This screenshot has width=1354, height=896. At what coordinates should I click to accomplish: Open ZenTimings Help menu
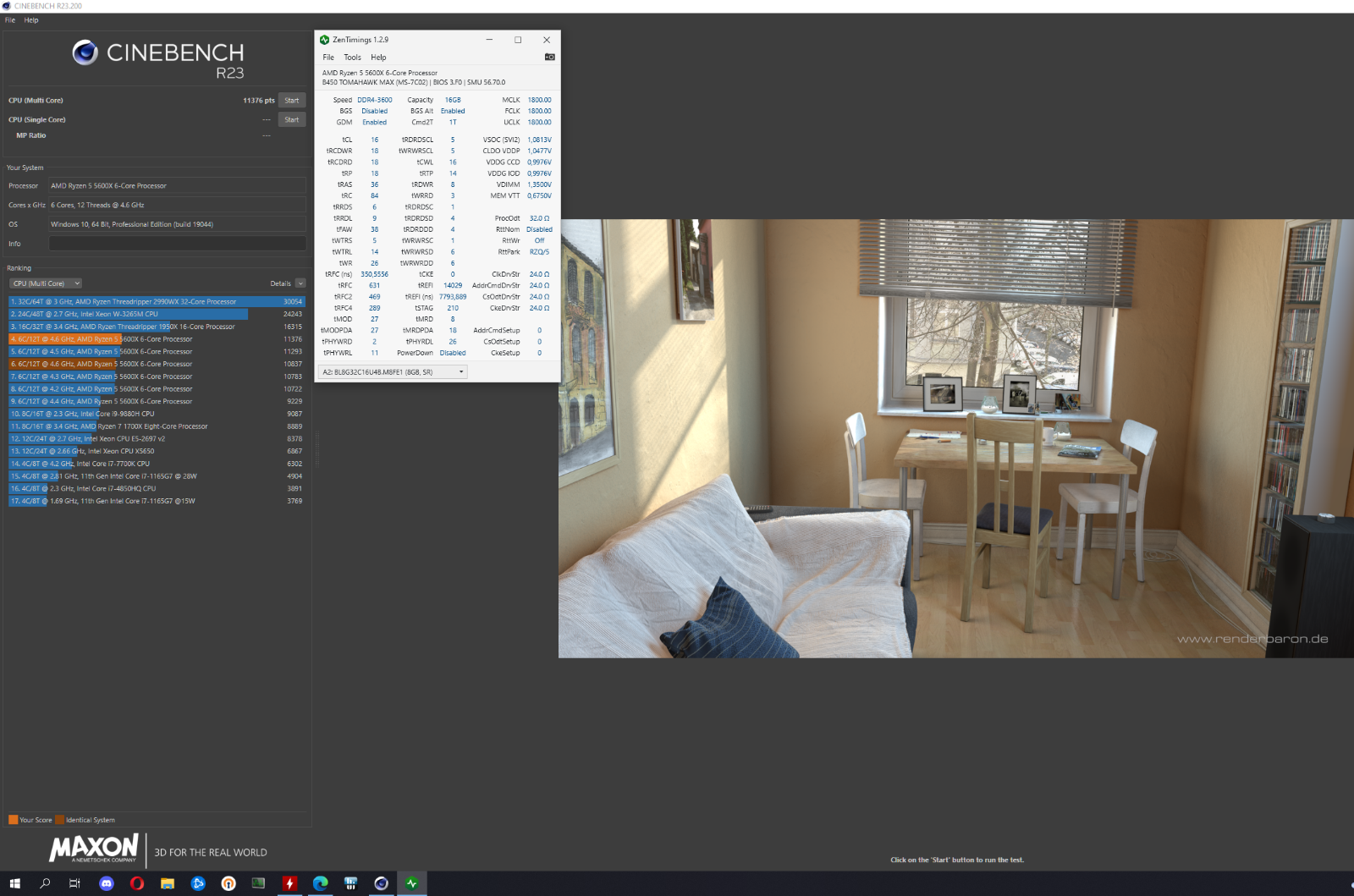pos(378,58)
